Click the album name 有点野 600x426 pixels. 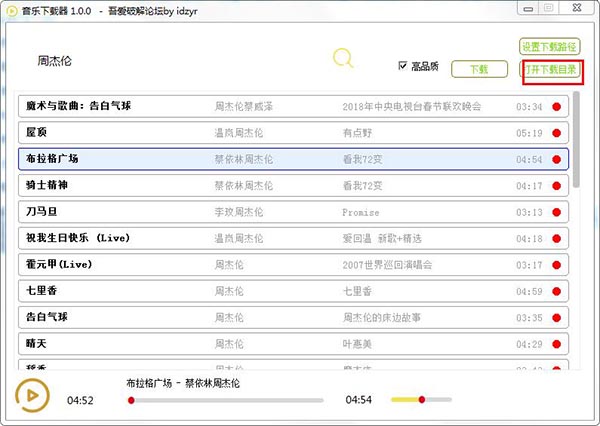click(357, 133)
